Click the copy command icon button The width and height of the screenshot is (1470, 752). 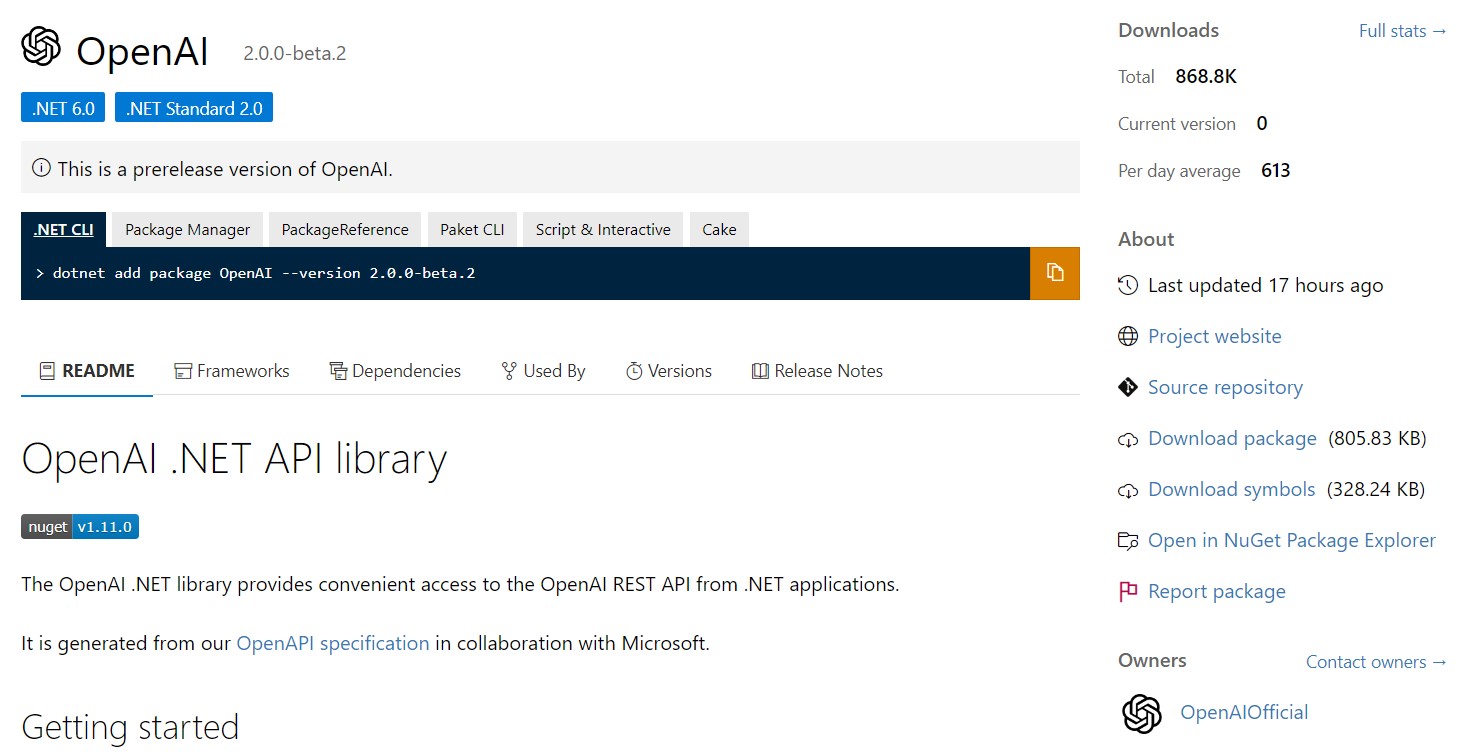[x=1054, y=273]
